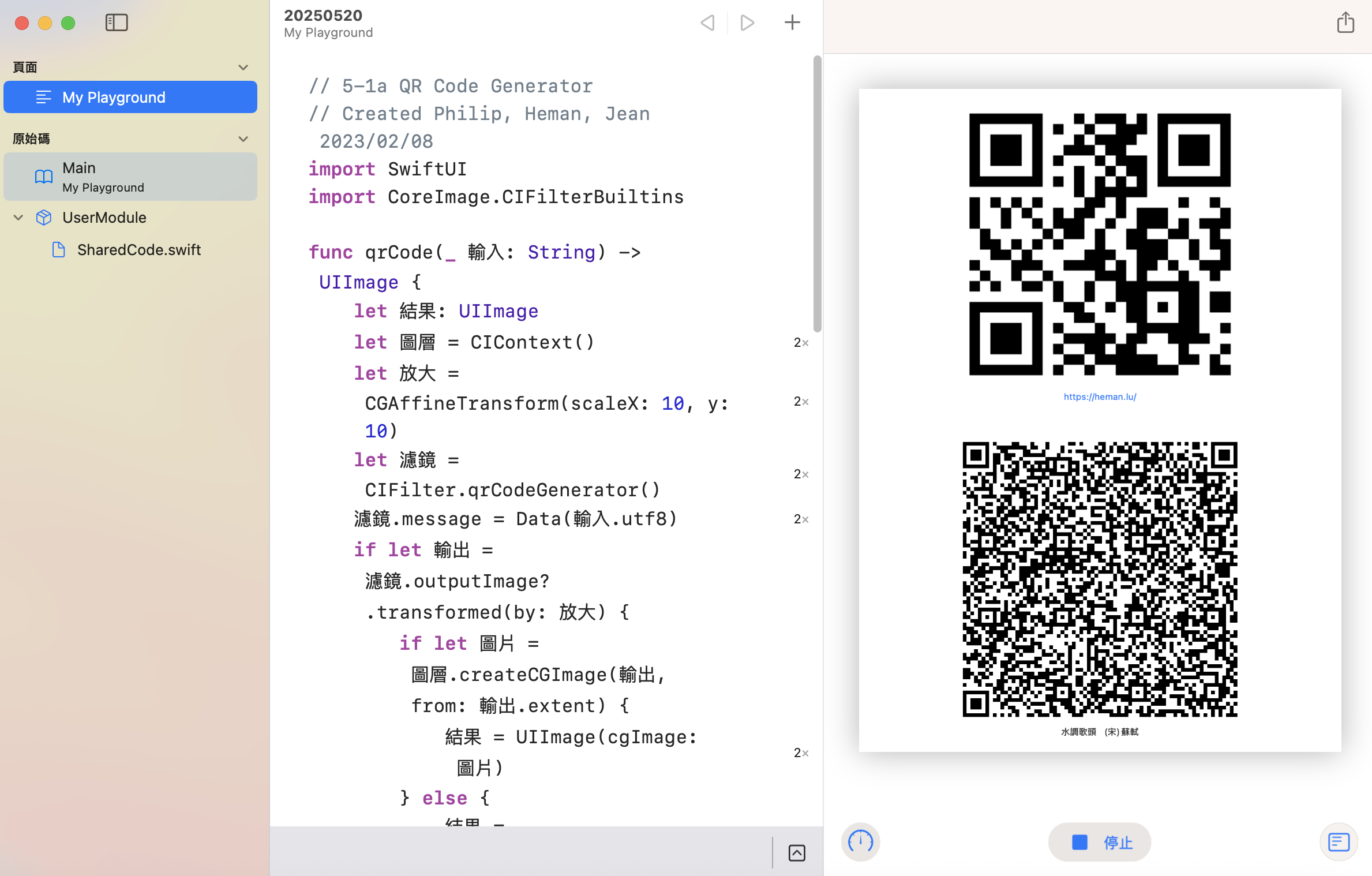The height and width of the screenshot is (876, 1372).
Task: Click the back navigation arrow
Action: tap(707, 23)
